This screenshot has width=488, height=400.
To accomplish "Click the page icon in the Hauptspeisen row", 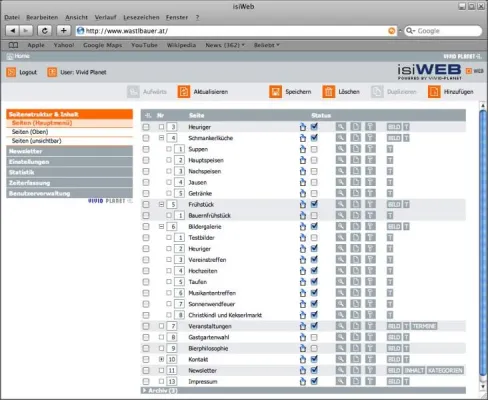I will click(356, 160).
